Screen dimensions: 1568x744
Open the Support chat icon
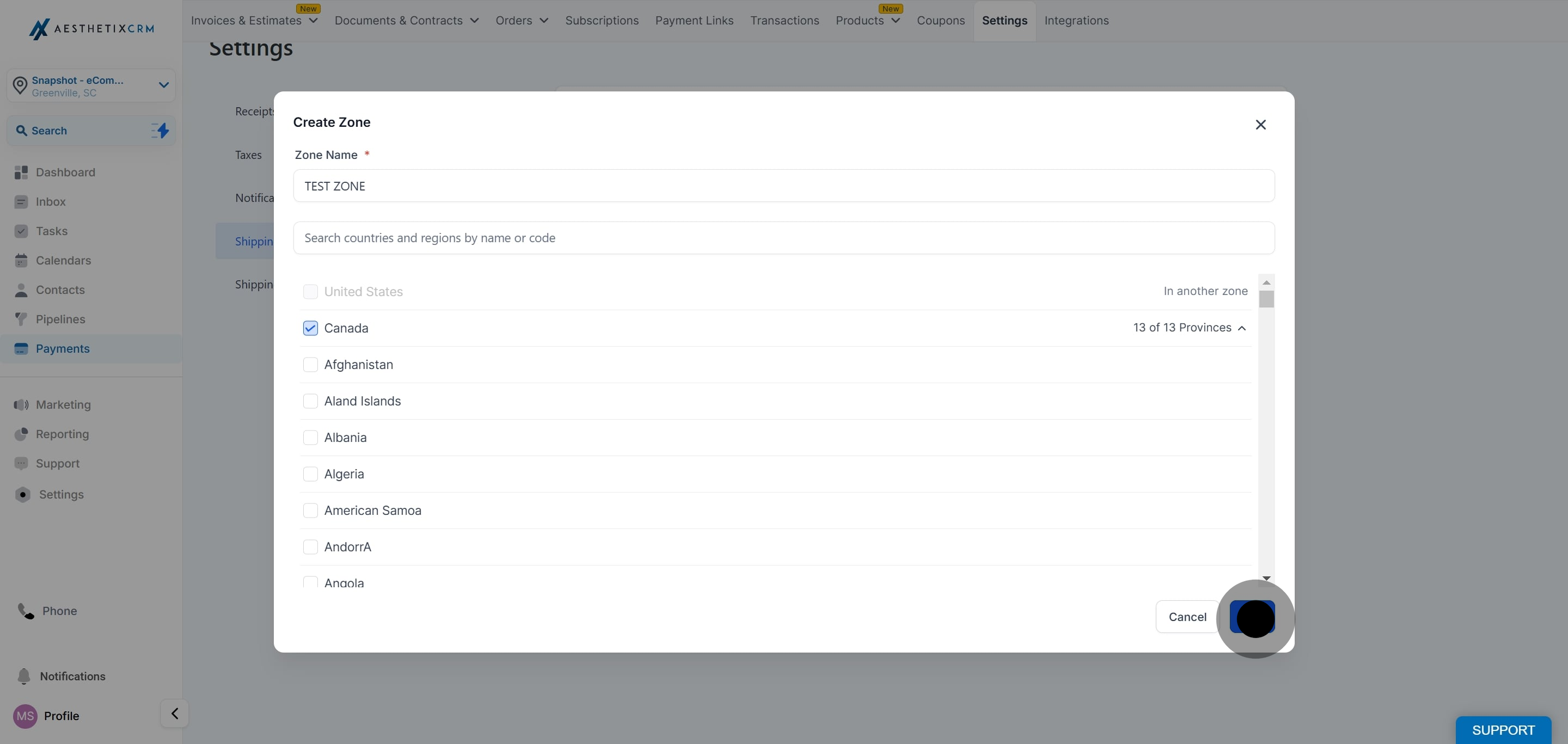(21, 464)
